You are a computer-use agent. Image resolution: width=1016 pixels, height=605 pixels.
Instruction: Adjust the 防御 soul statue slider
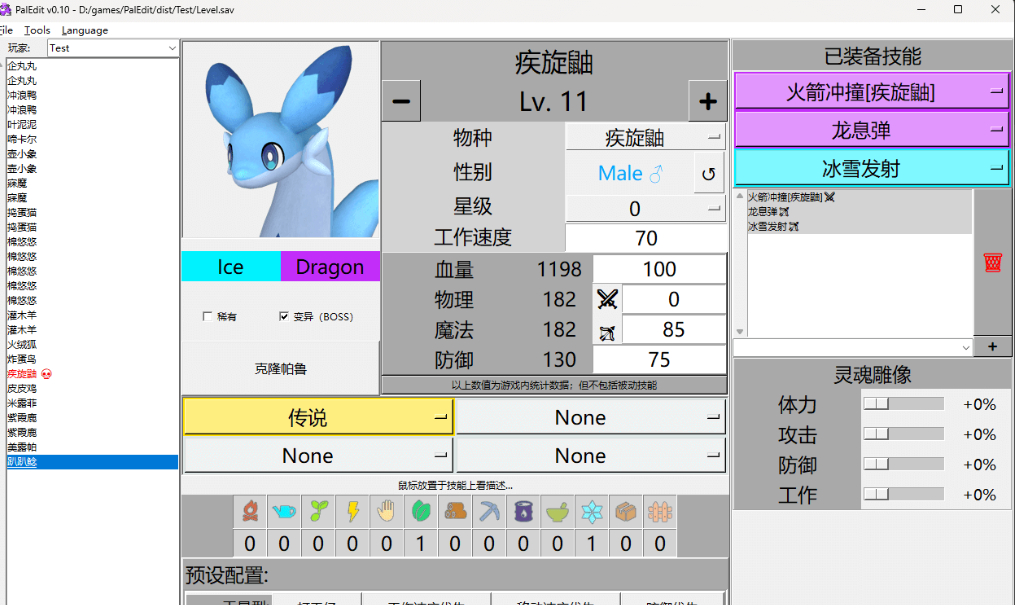click(x=903, y=464)
